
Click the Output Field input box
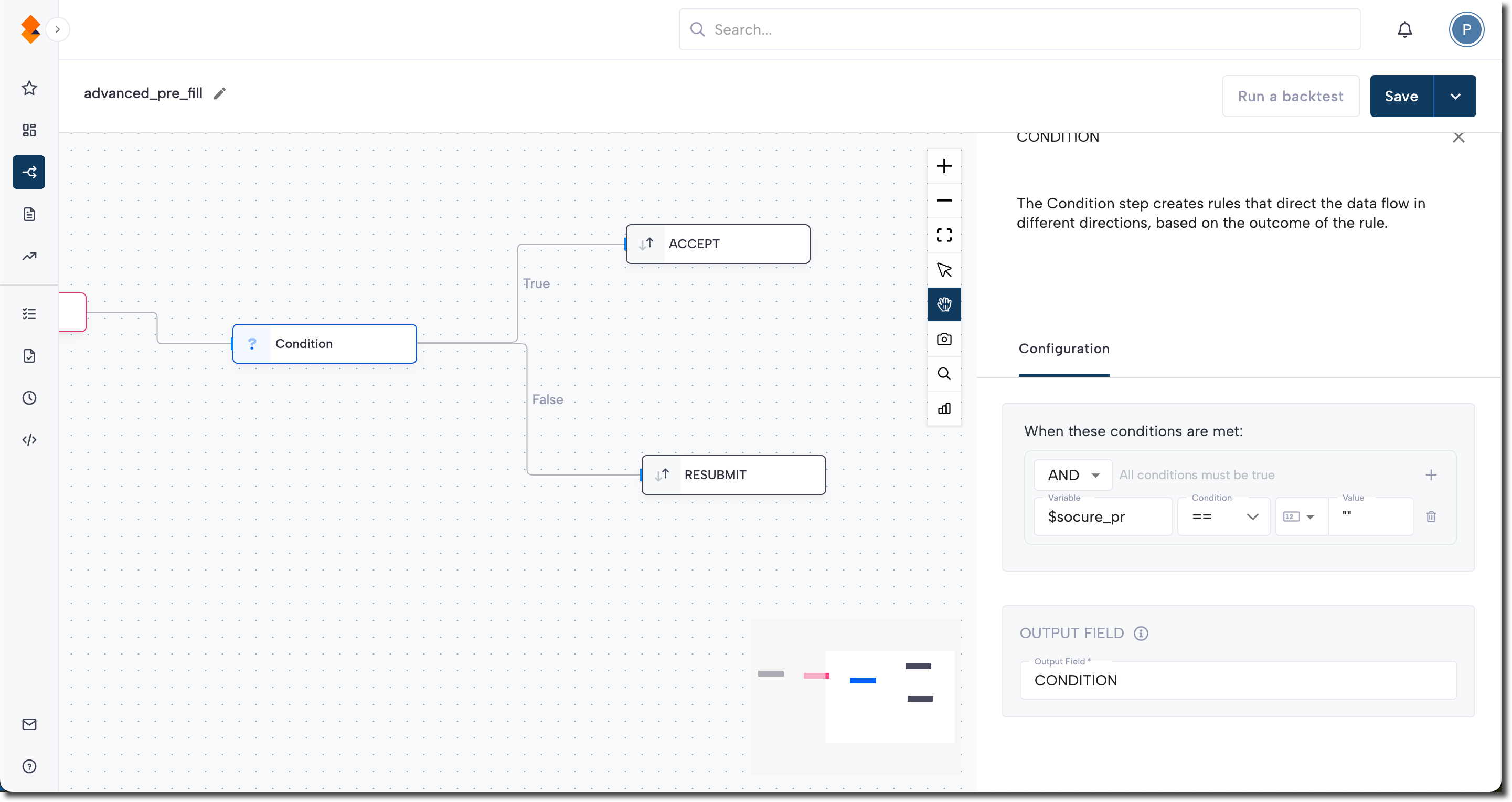tap(1237, 680)
